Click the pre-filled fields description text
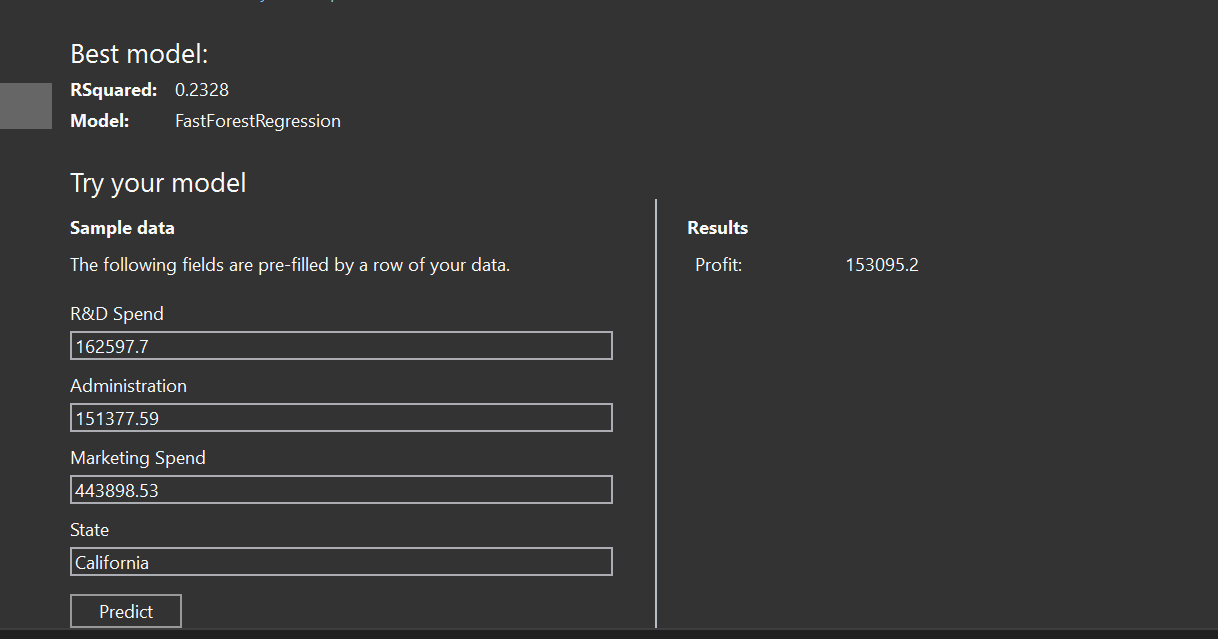1218x639 pixels. pos(290,264)
